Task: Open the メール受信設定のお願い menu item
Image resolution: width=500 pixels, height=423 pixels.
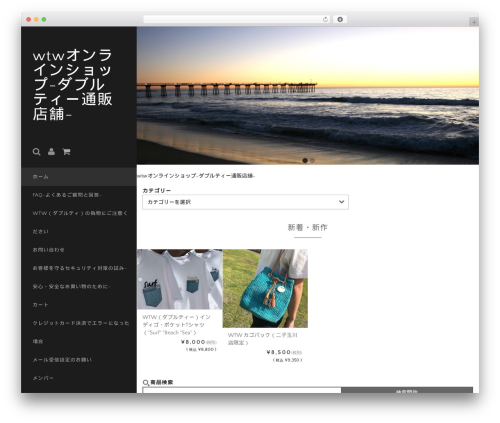Action: (x=62, y=360)
